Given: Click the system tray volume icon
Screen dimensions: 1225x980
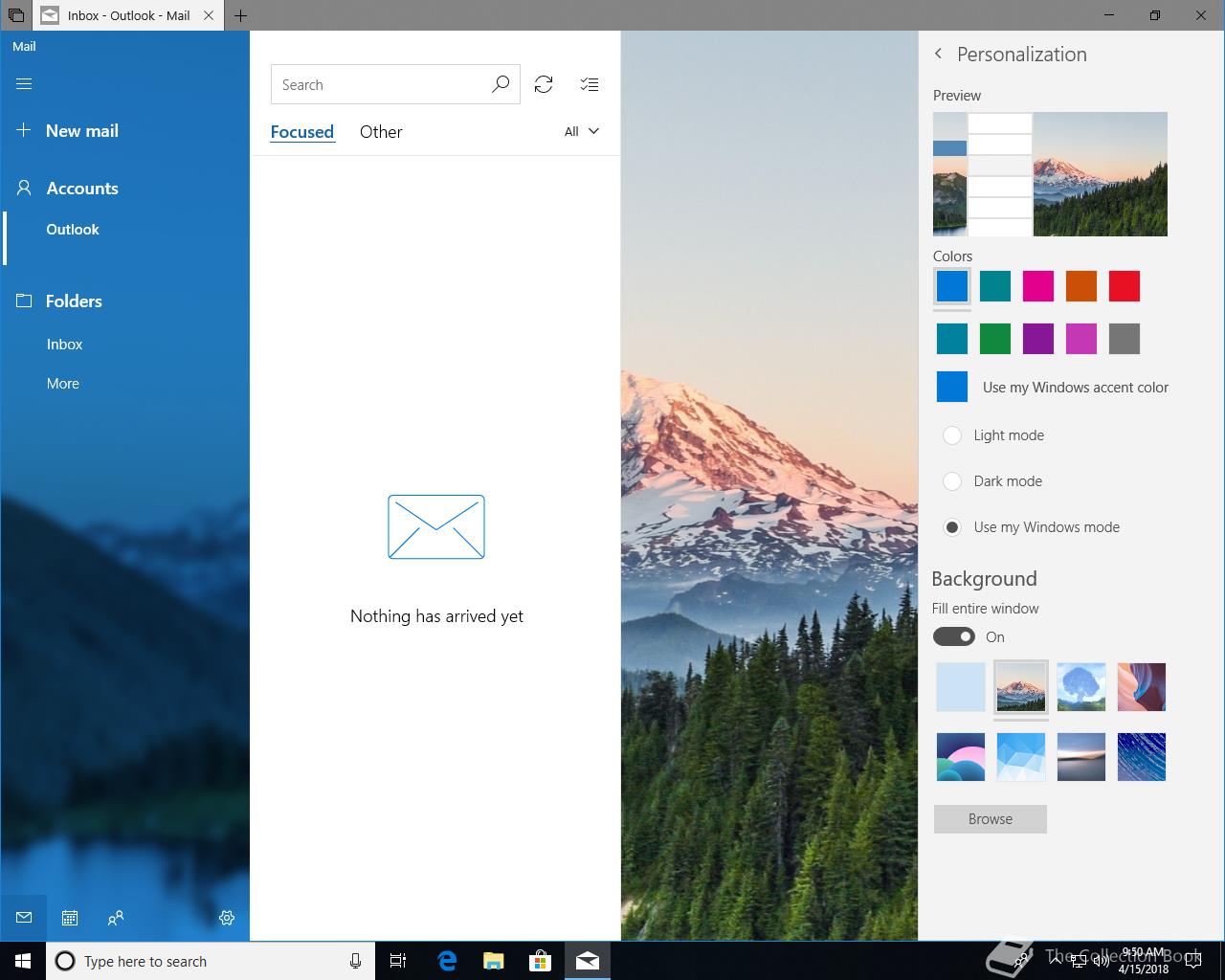Looking at the screenshot, I should [1101, 961].
